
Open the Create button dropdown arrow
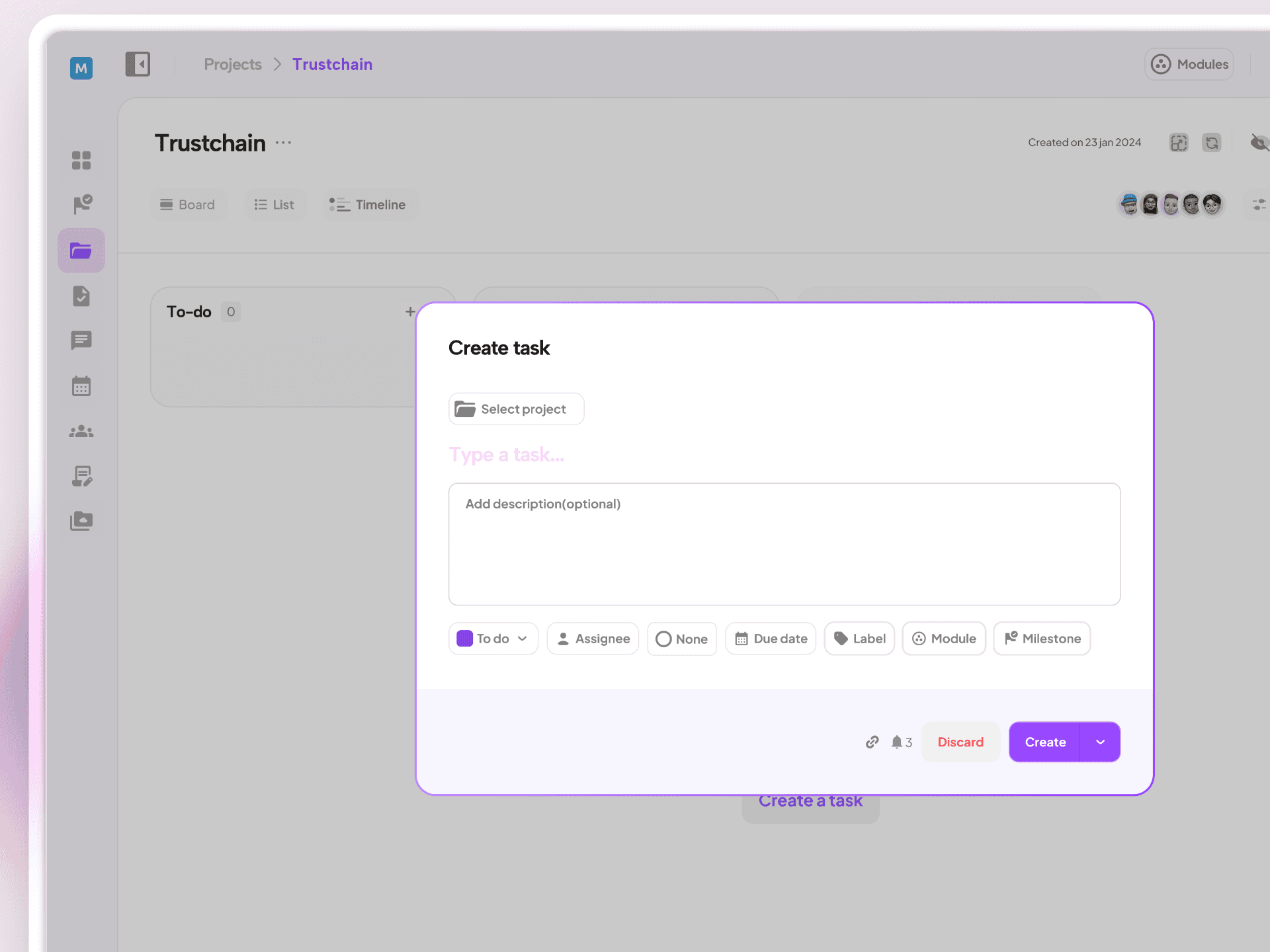click(1100, 742)
